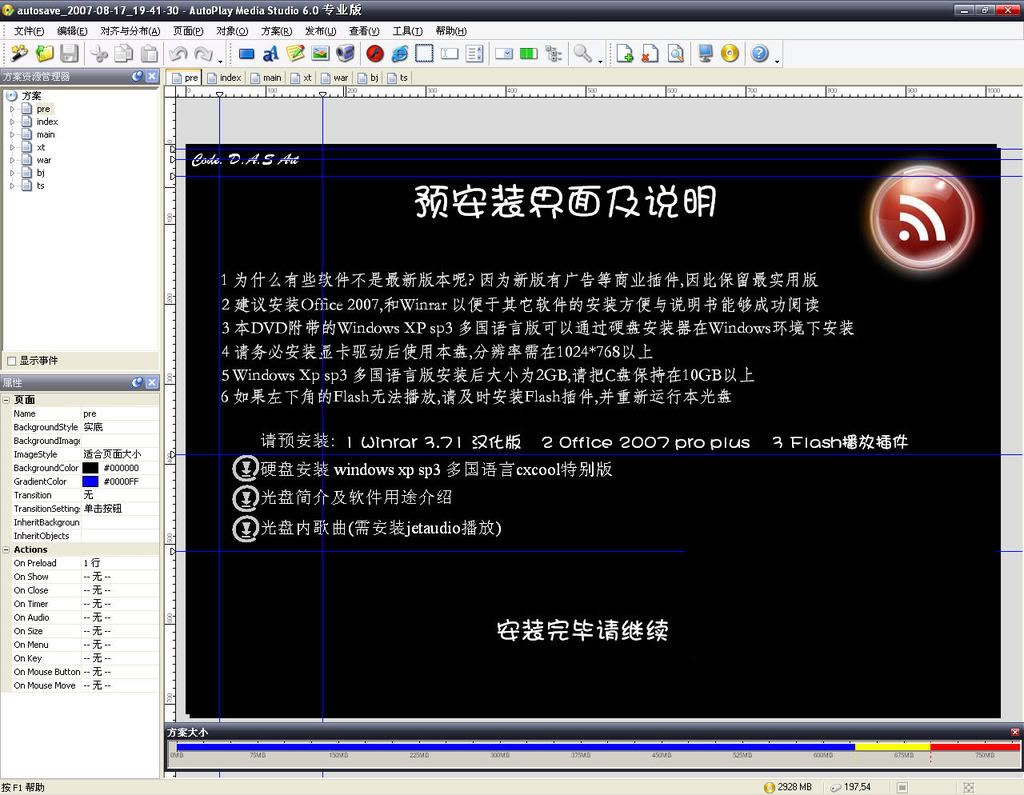Insert a listbox object
1024x795 pixels.
[x=475, y=54]
